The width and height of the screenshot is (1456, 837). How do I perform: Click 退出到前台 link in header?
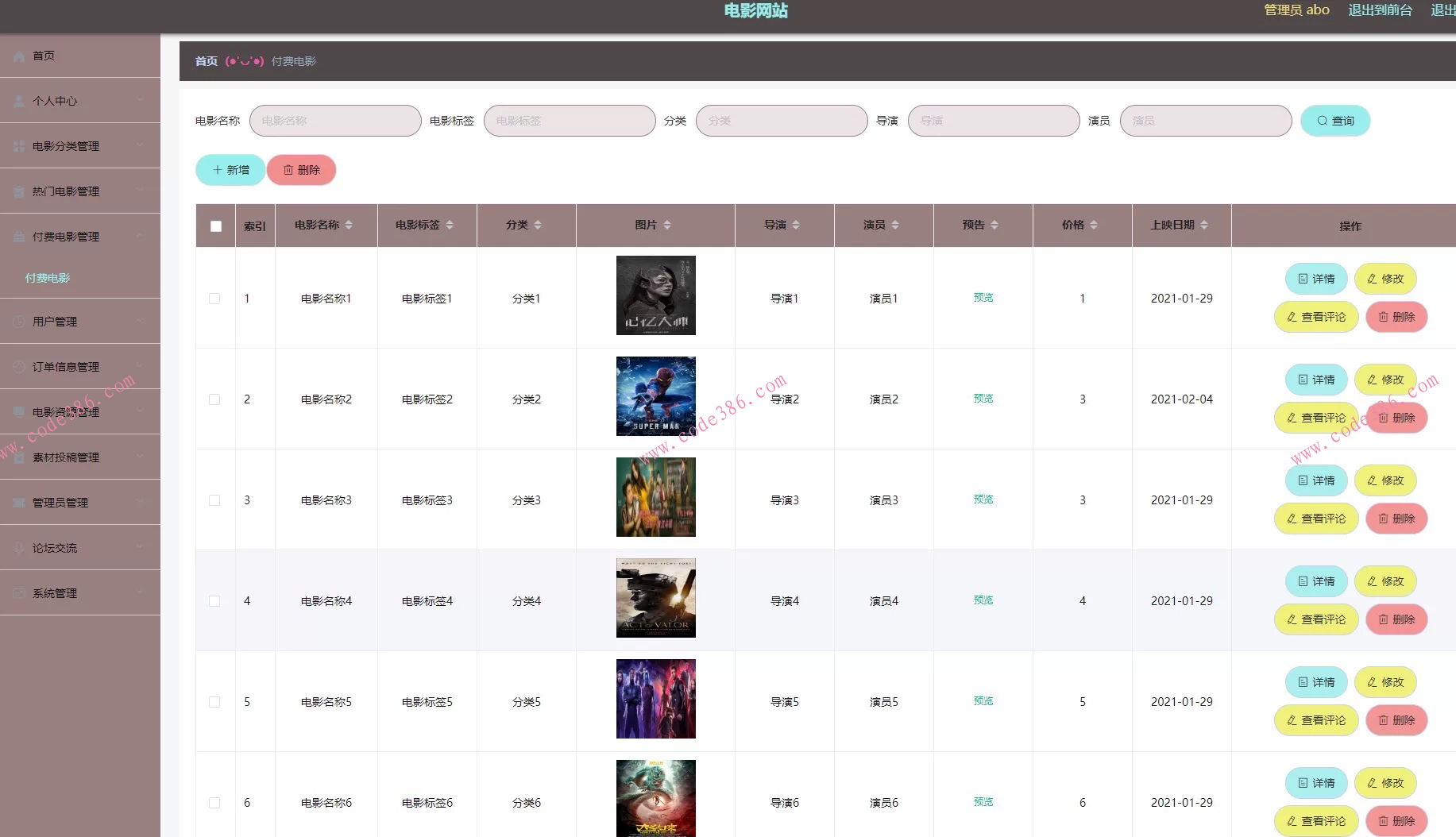point(1380,10)
